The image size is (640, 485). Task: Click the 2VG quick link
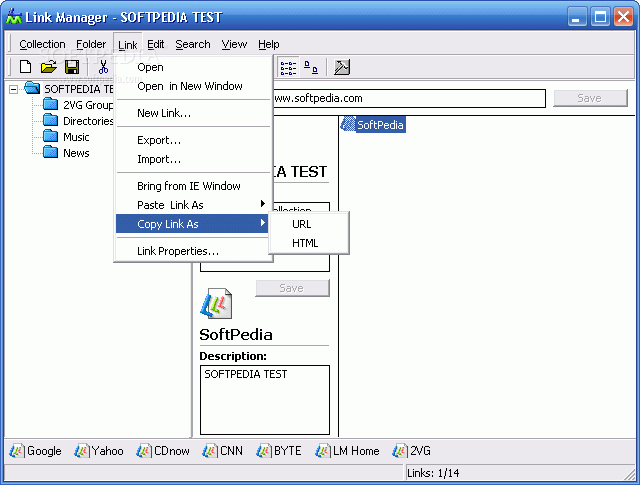tap(411, 451)
